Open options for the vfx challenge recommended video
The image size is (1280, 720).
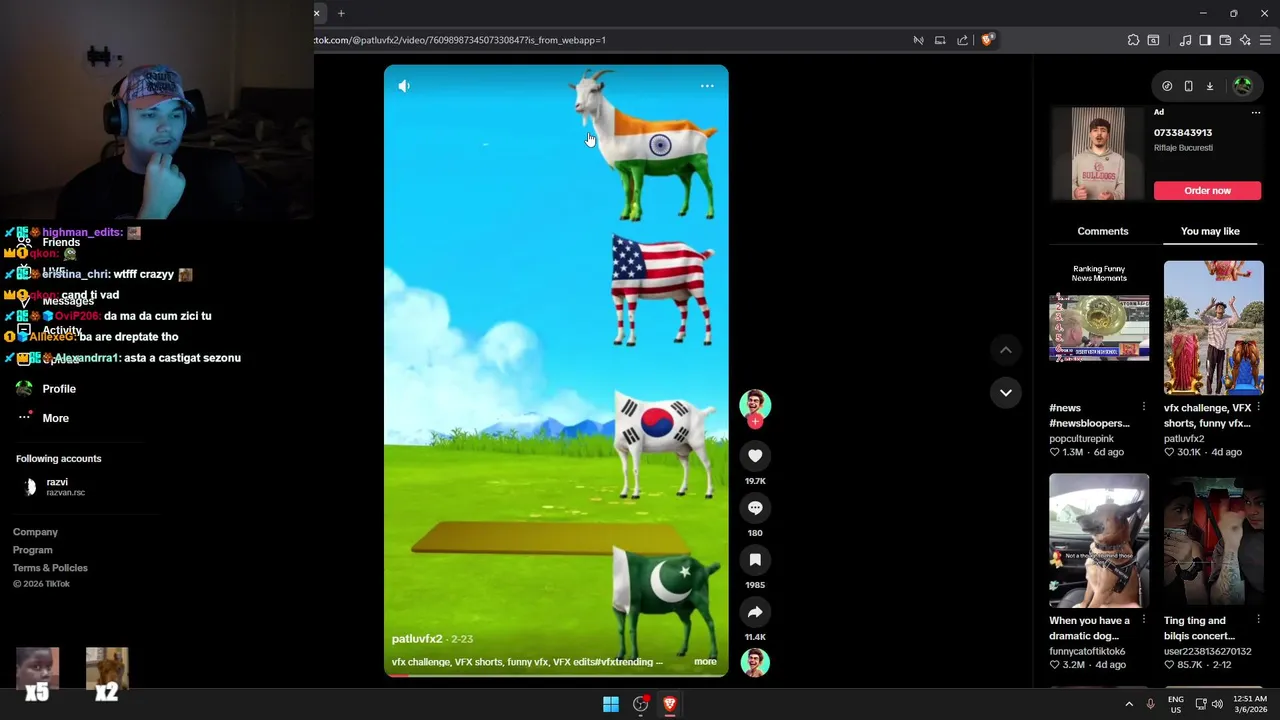[x=1258, y=407]
